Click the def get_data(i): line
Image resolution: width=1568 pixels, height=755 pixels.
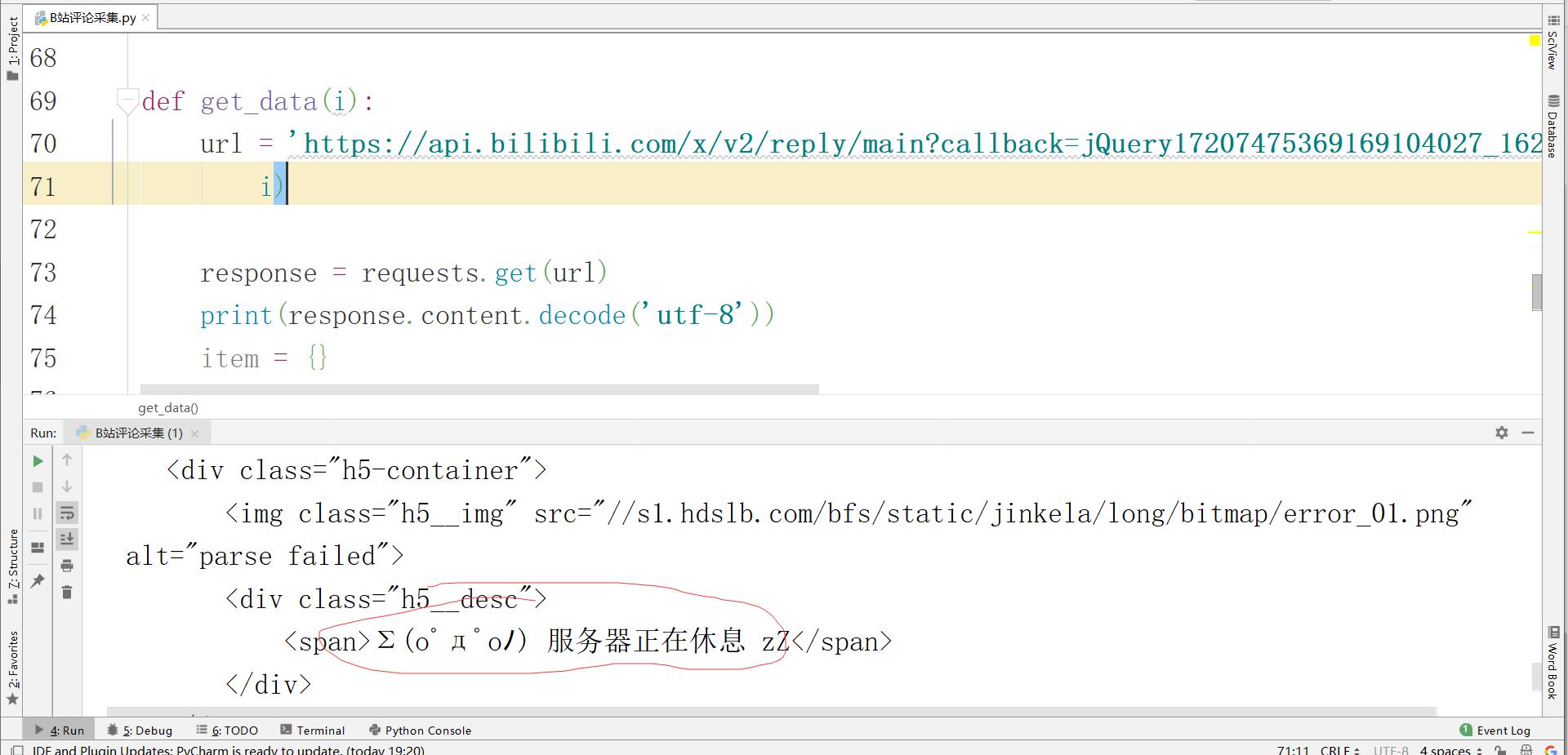258,101
